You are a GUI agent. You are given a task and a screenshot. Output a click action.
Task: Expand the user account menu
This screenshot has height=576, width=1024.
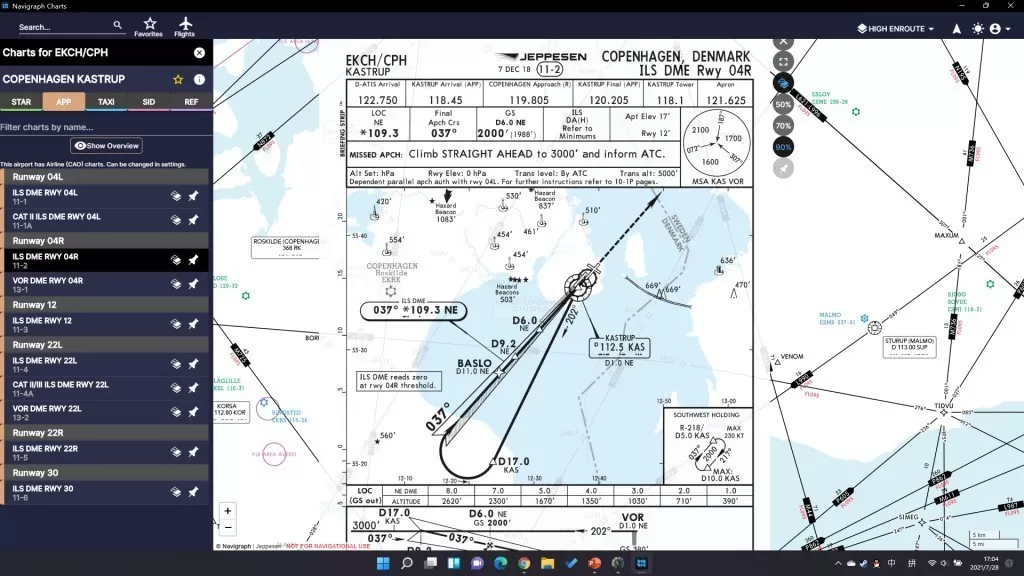997,29
